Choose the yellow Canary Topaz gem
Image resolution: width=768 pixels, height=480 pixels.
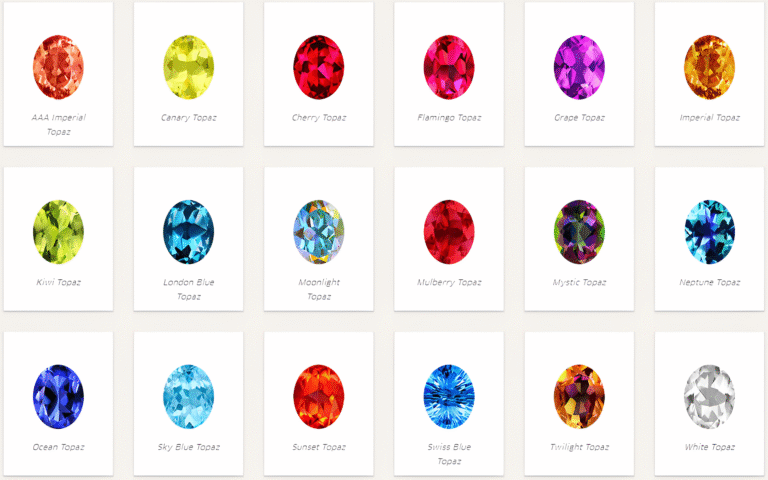(x=189, y=67)
